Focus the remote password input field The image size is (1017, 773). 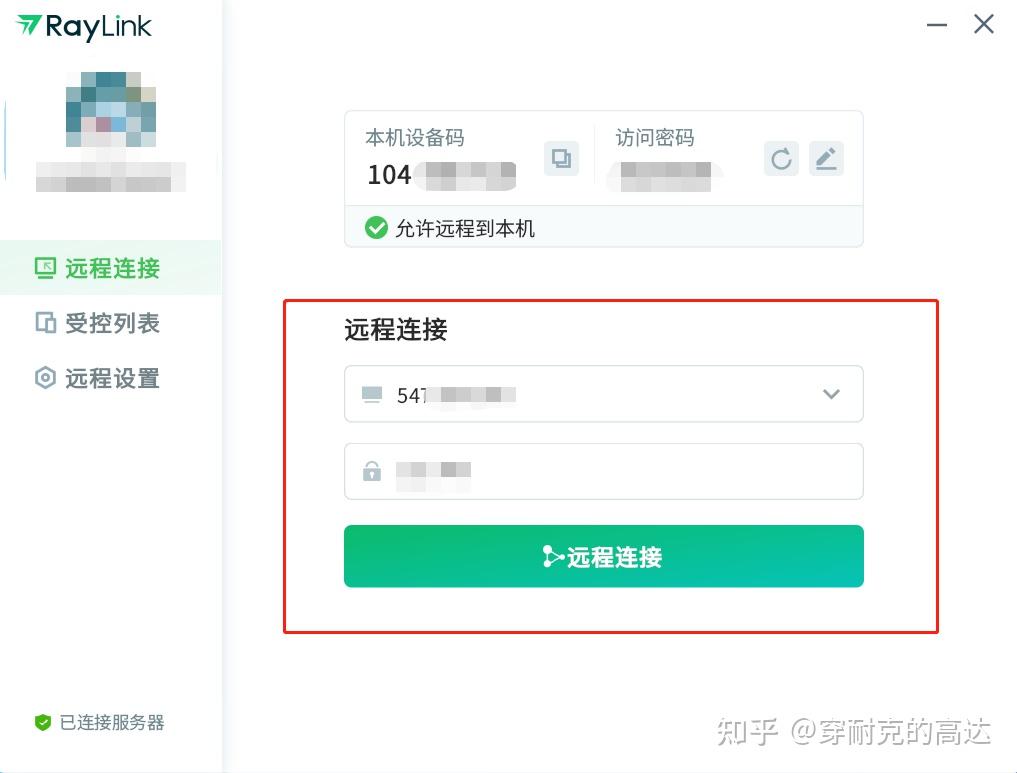(620, 471)
